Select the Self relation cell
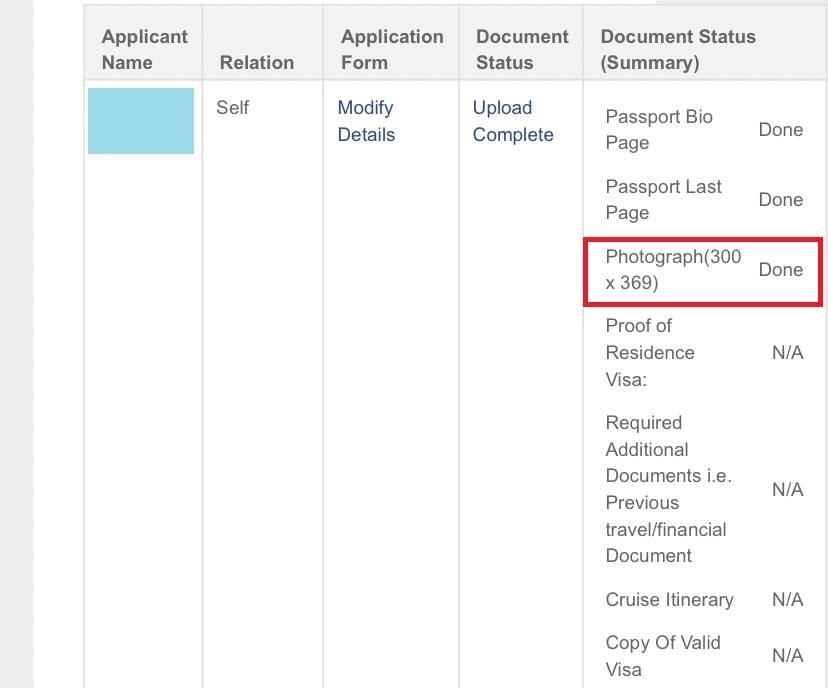The height and width of the screenshot is (688, 828). [x=233, y=107]
